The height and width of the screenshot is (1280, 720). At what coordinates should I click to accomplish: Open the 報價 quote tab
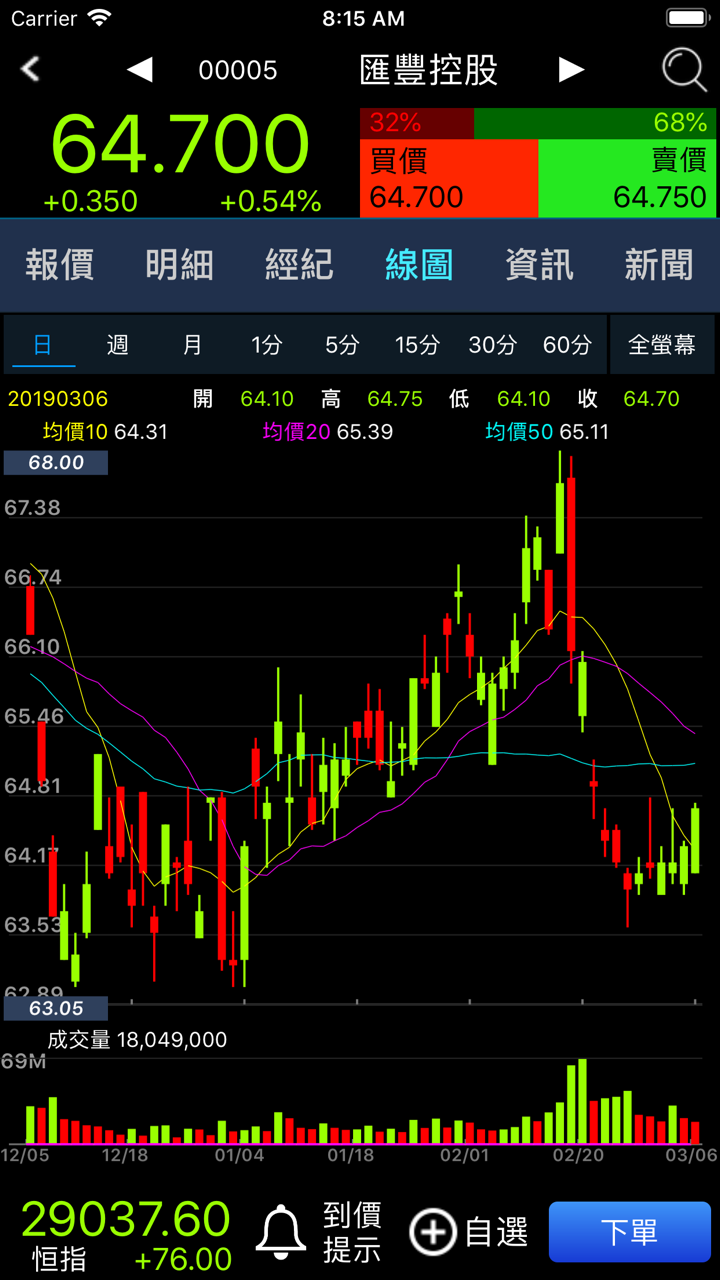pyautogui.click(x=60, y=265)
